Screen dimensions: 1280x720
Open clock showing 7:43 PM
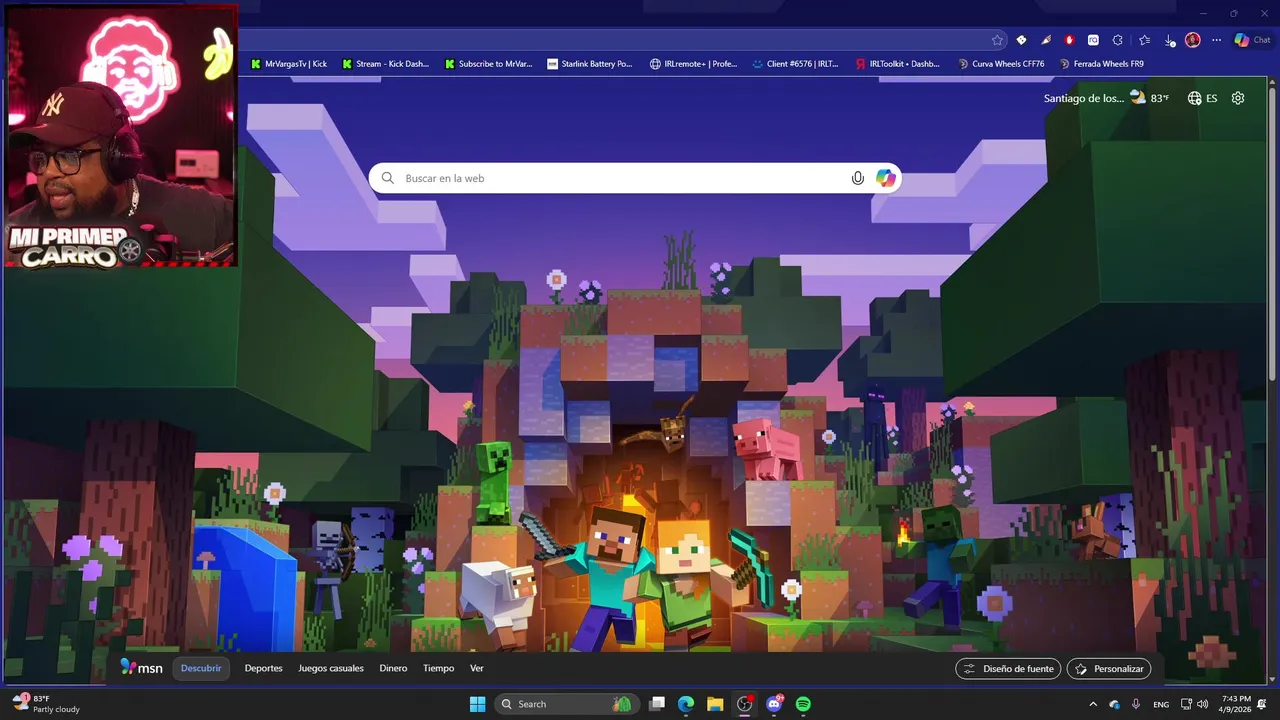[1236, 704]
